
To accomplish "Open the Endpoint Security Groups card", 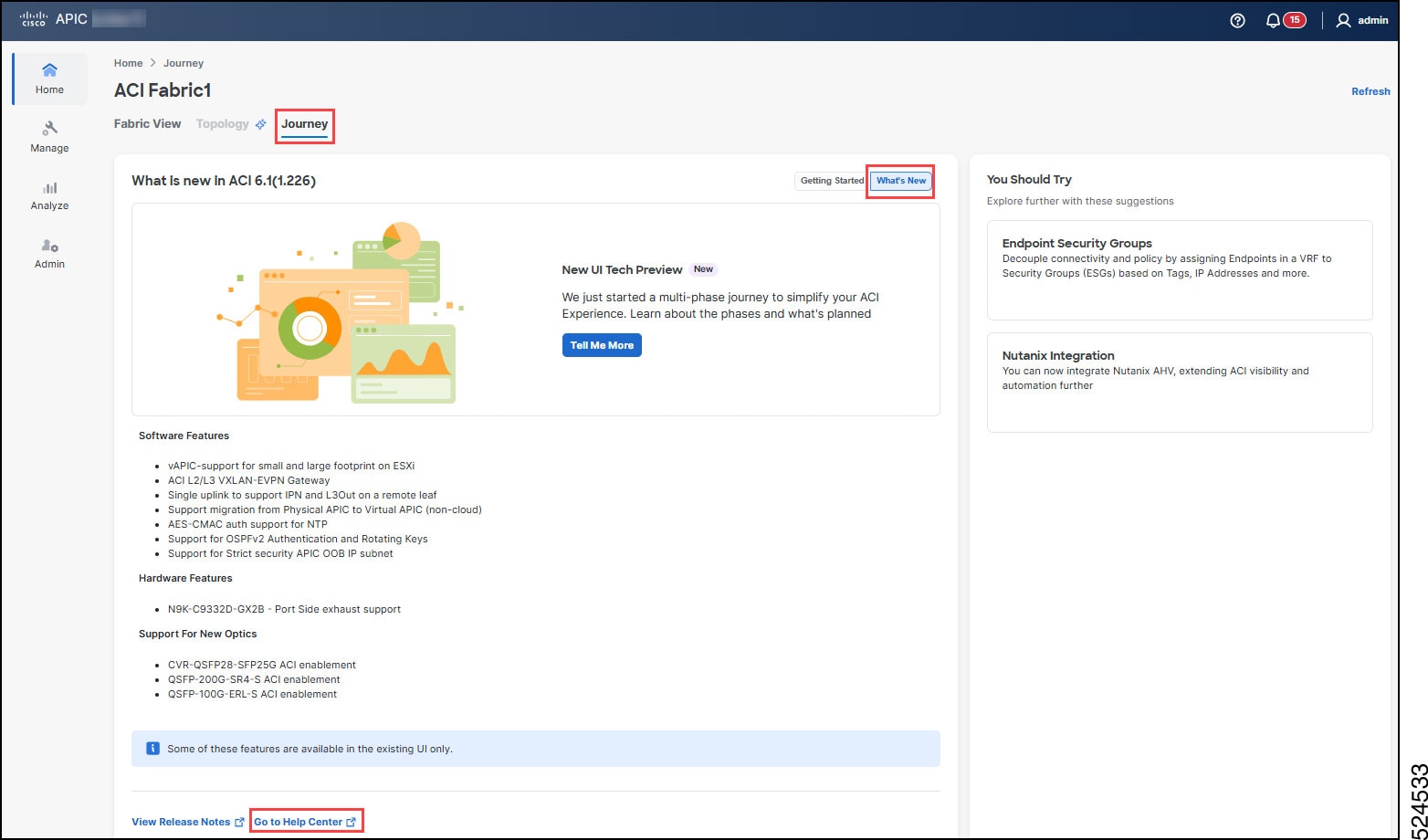I will click(x=1180, y=270).
